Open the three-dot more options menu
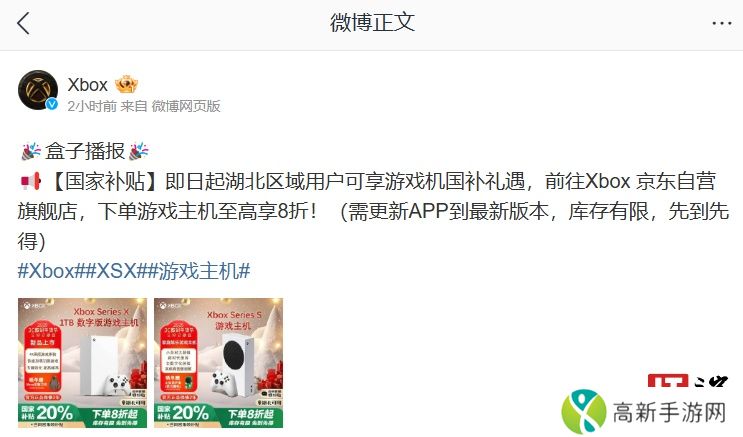This screenshot has height=437, width=743. 722,23
